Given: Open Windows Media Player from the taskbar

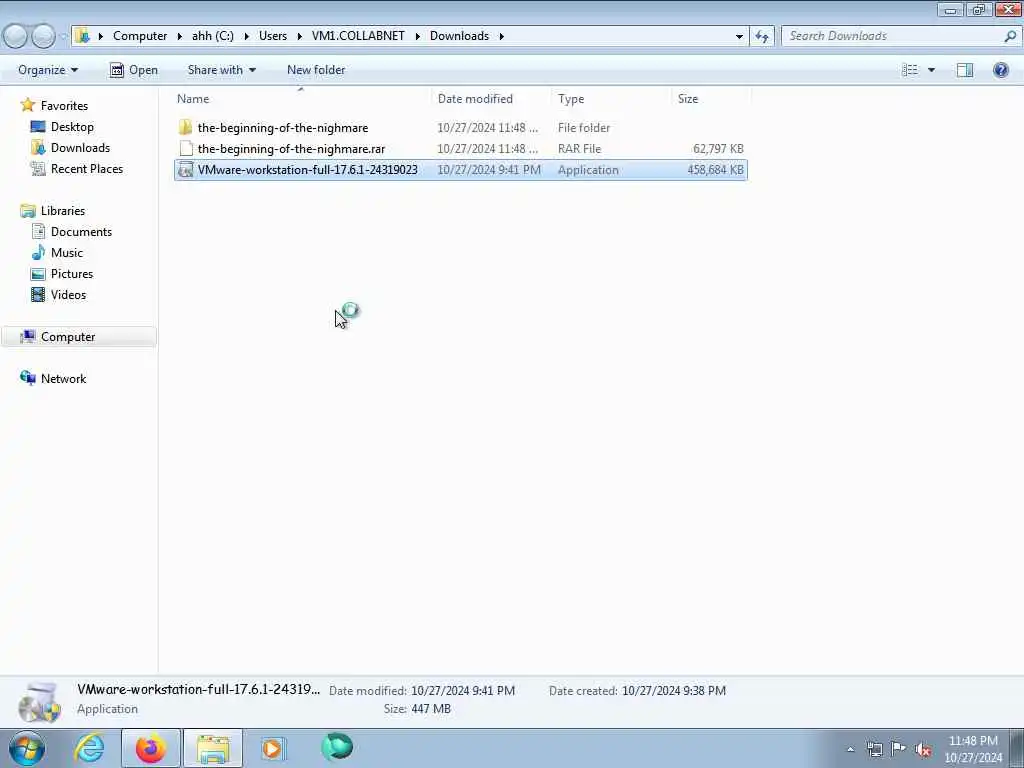Looking at the screenshot, I should (273, 748).
